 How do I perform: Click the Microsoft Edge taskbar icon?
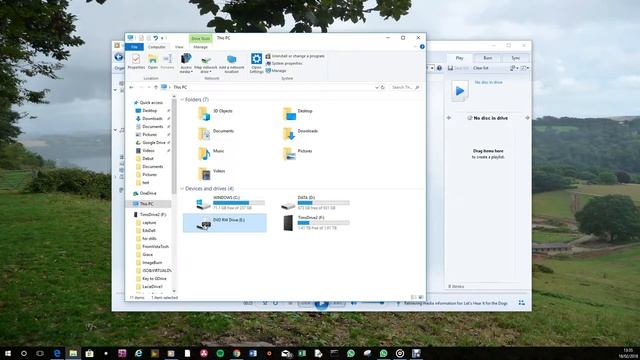(x=57, y=353)
